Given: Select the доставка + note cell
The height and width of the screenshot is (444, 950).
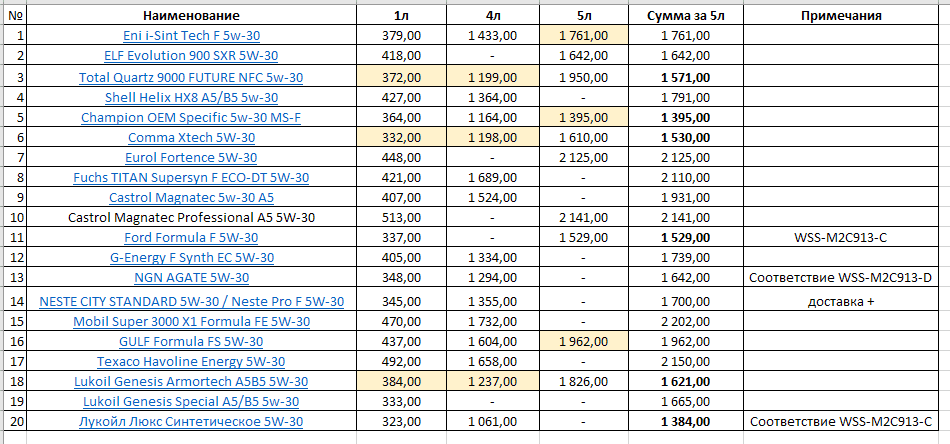Looking at the screenshot, I should [x=841, y=301].
